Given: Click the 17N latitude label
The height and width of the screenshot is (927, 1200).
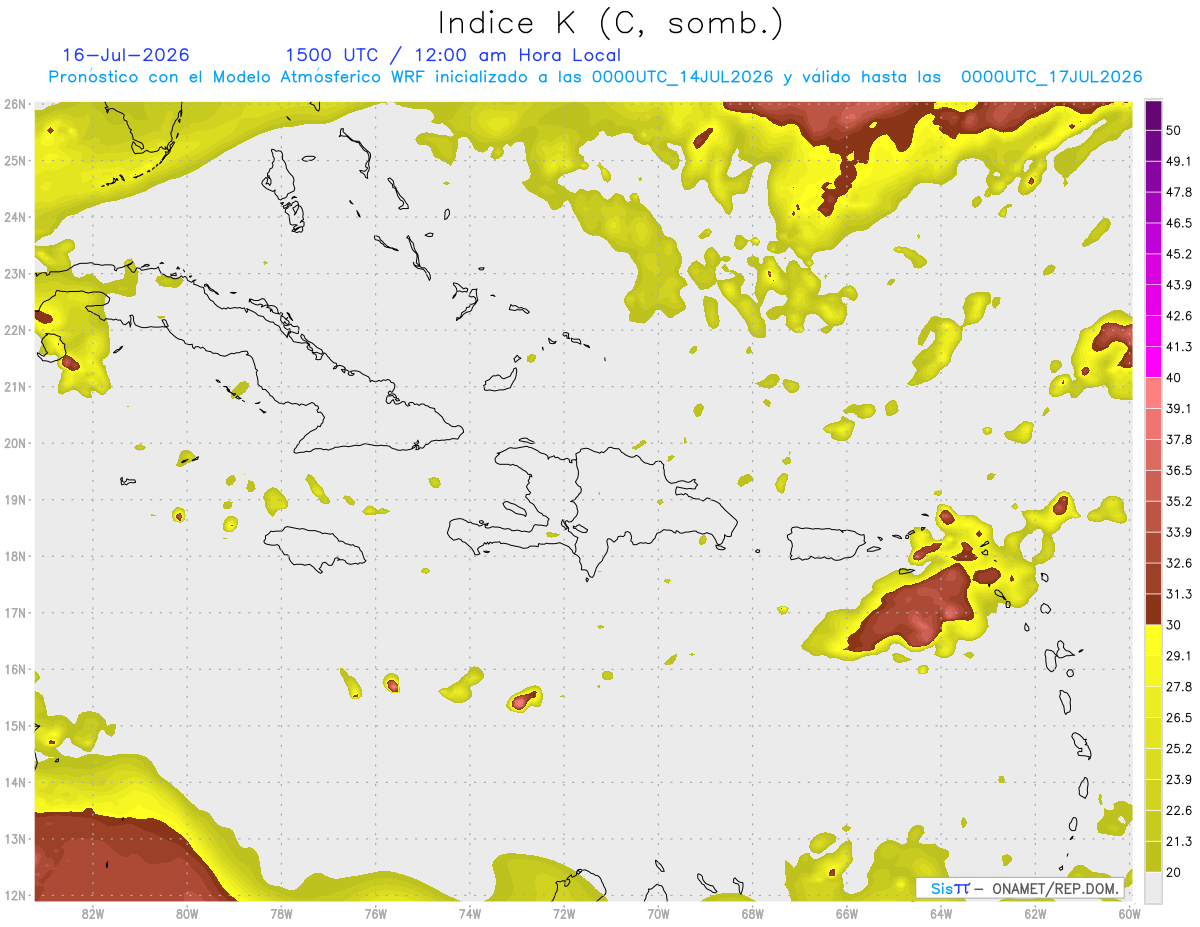Looking at the screenshot, I should 15,613.
